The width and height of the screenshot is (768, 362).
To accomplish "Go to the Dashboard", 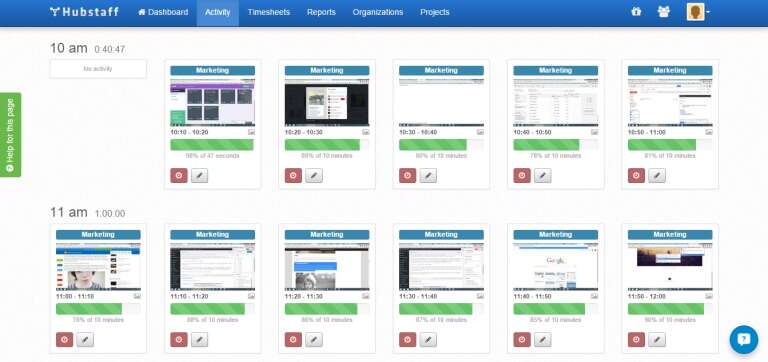I will pyautogui.click(x=163, y=12).
